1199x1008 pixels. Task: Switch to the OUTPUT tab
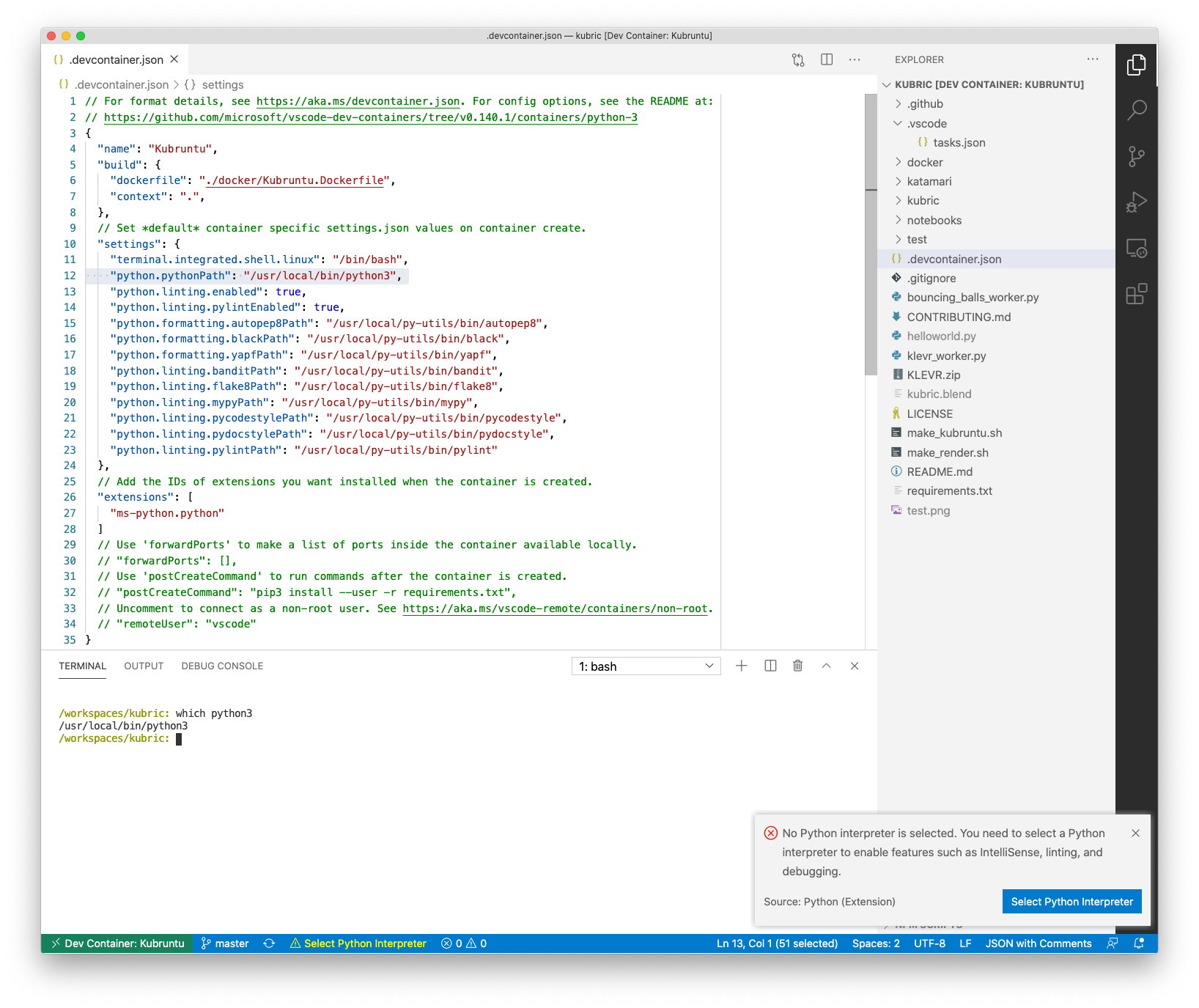143,666
